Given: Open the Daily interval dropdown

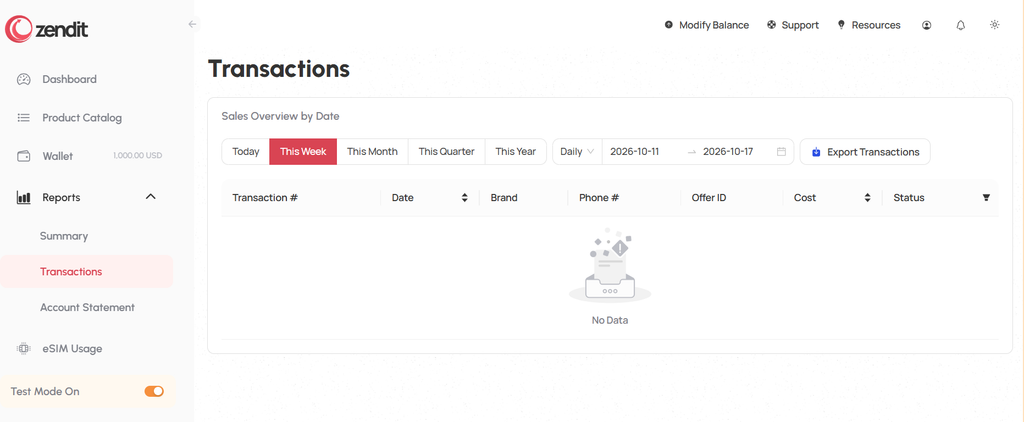Looking at the screenshot, I should click(577, 152).
